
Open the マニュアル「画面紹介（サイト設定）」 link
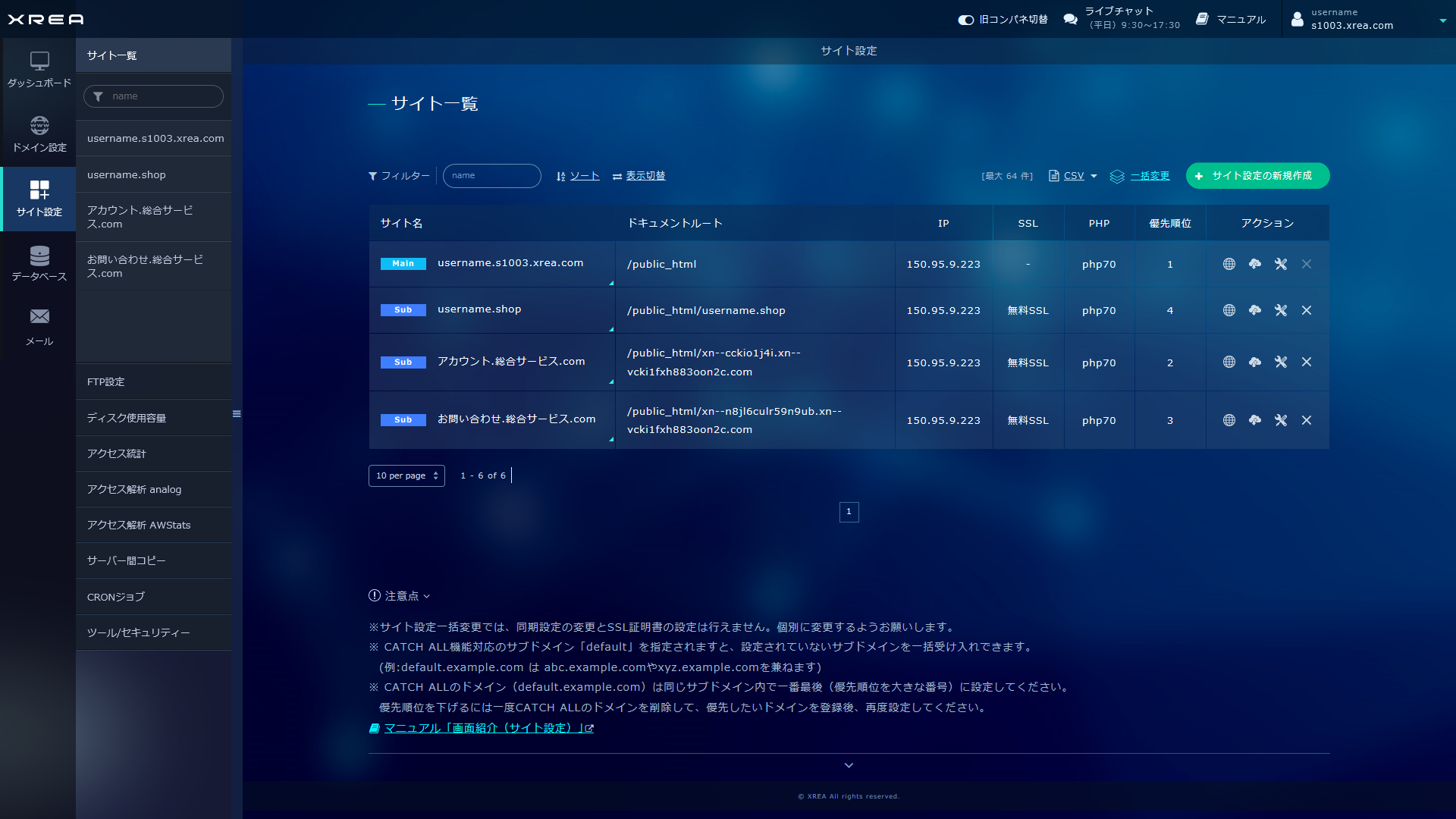point(488,728)
